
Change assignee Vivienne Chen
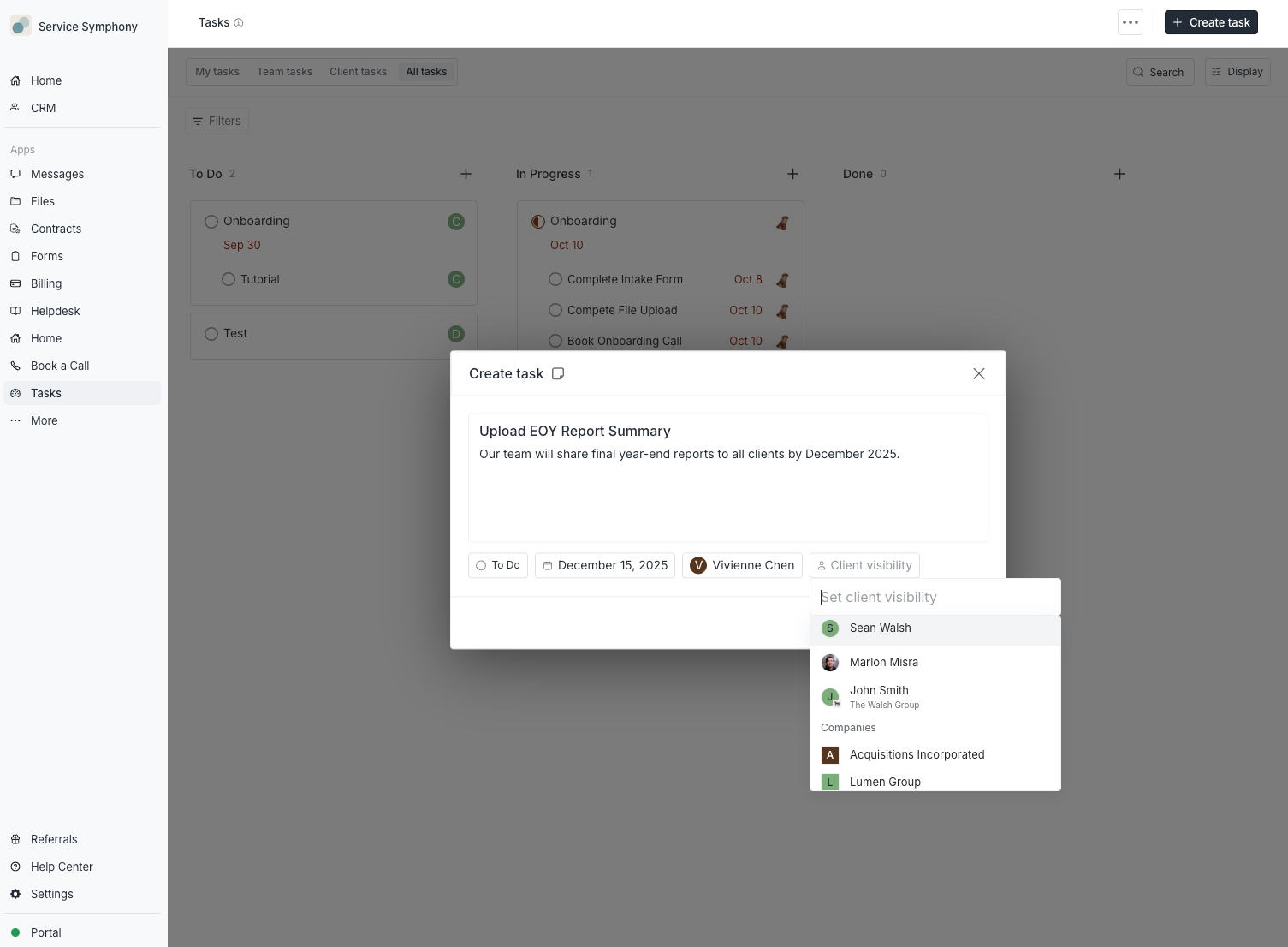[742, 565]
